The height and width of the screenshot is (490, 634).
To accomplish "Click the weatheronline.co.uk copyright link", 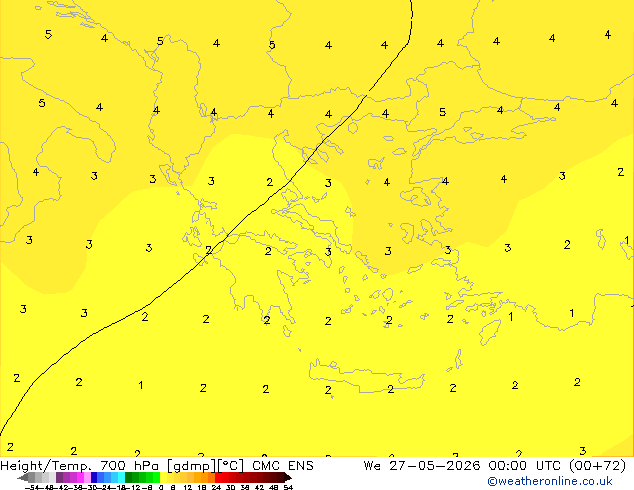I will pos(550,481).
